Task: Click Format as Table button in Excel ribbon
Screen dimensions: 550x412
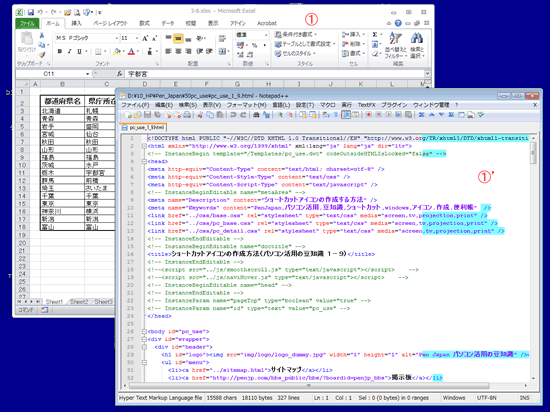Action: pyautogui.click(x=305, y=44)
